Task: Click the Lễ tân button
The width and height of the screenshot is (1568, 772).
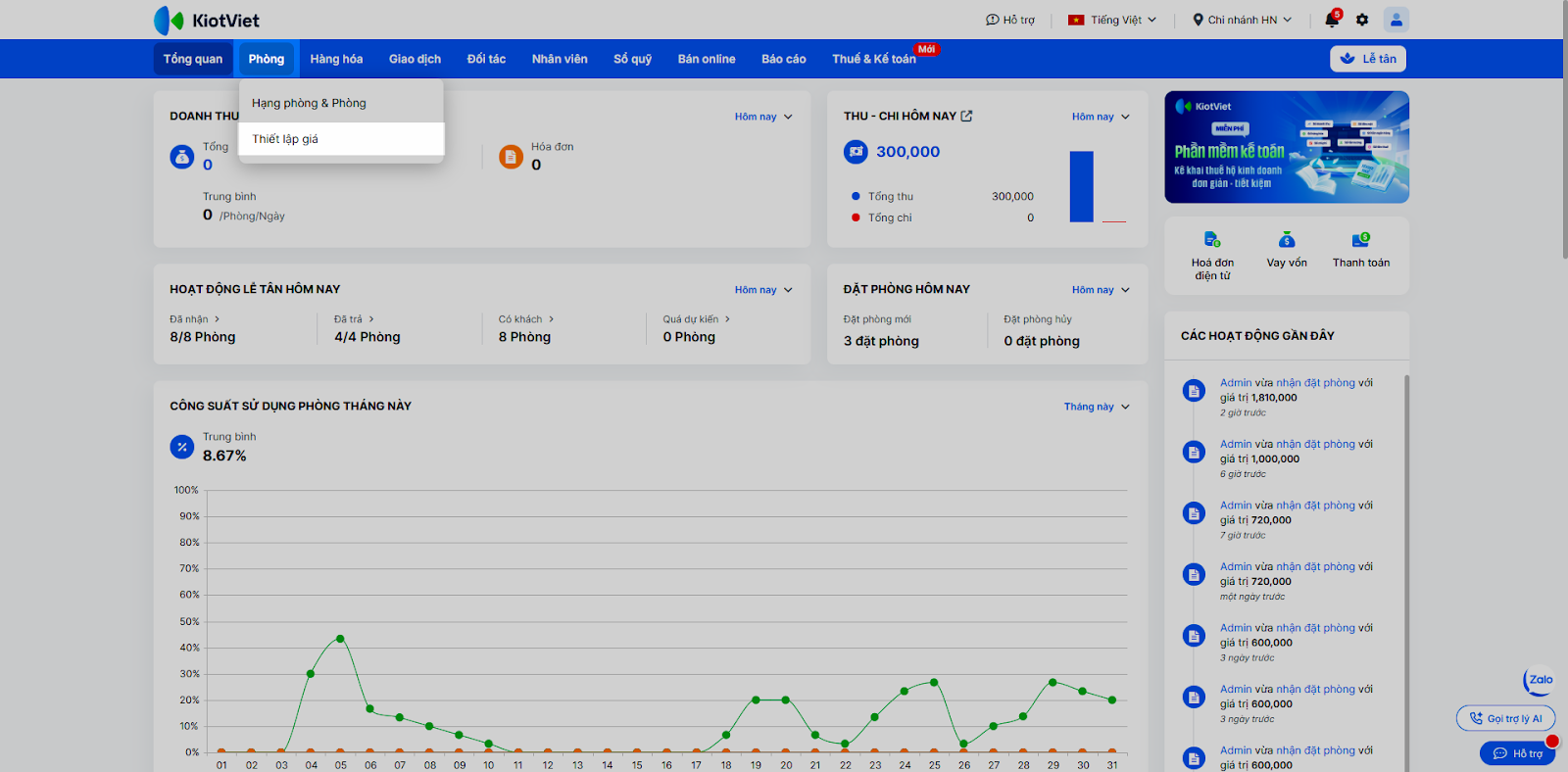Action: pyautogui.click(x=1368, y=59)
